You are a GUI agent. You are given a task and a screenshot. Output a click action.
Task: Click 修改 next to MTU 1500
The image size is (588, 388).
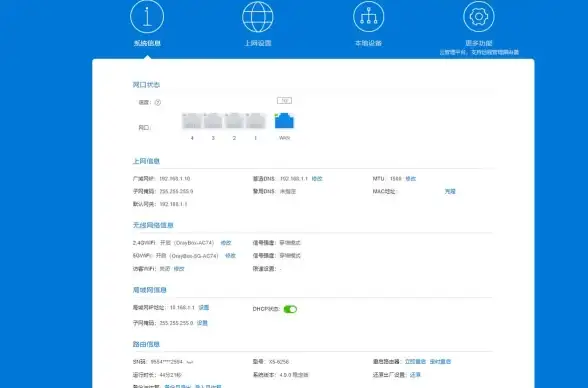pos(411,179)
